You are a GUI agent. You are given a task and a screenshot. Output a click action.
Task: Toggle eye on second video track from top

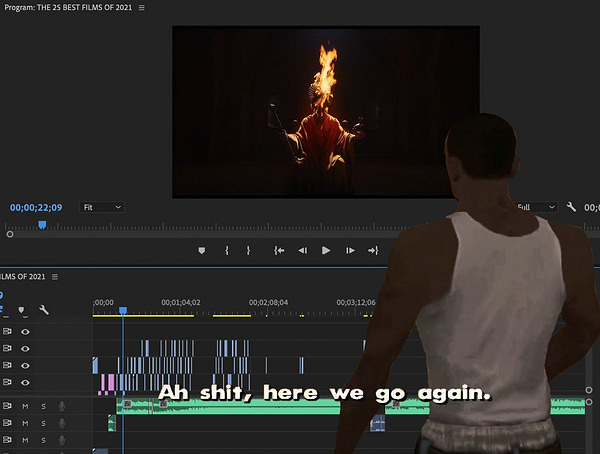(x=25, y=348)
